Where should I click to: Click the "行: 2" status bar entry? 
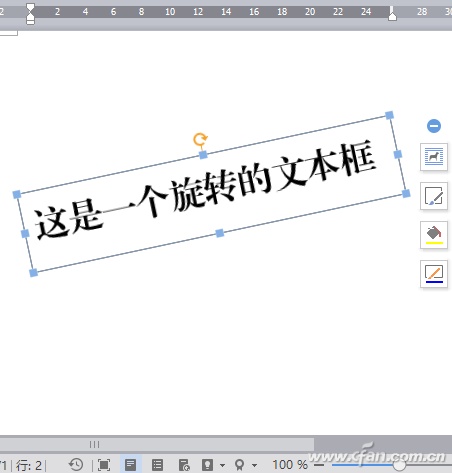29,465
